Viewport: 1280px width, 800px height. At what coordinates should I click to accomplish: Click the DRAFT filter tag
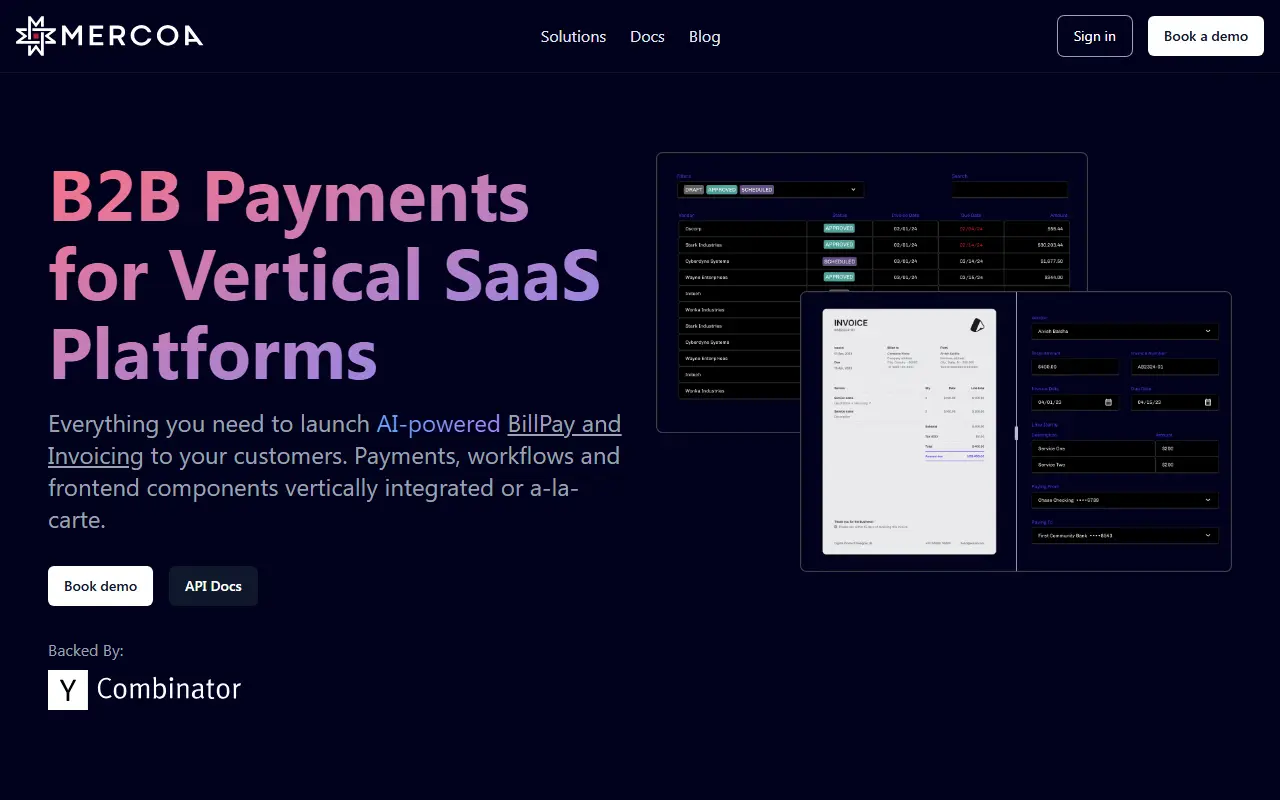tap(693, 189)
